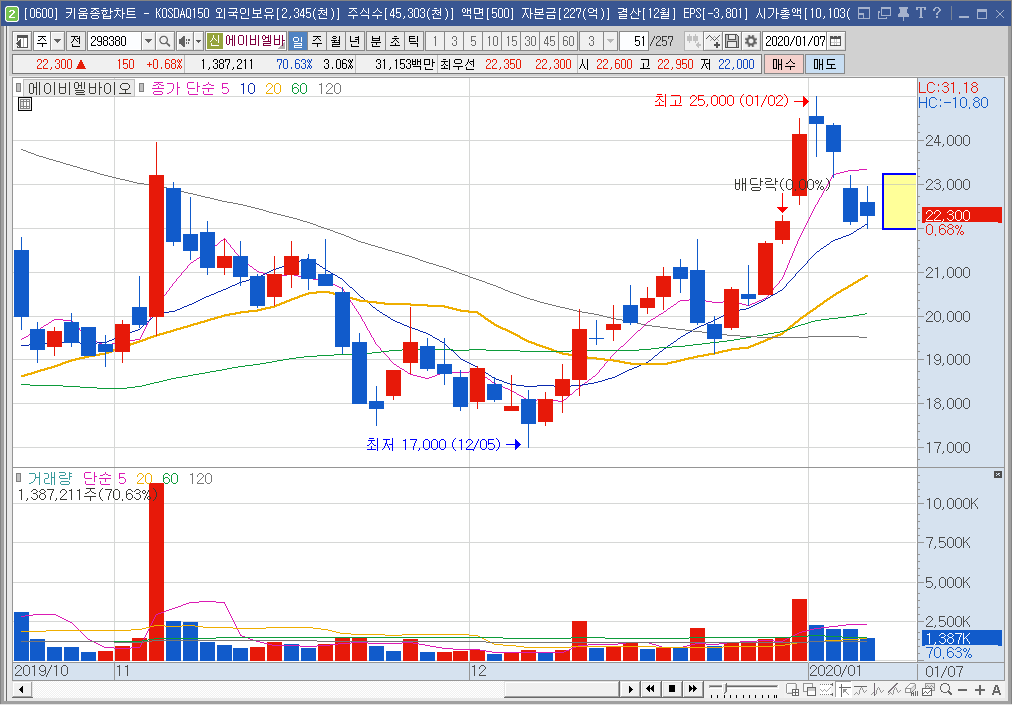Click the 종가 단순 moving average legend
The width and height of the screenshot is (1012, 705).
coord(182,89)
